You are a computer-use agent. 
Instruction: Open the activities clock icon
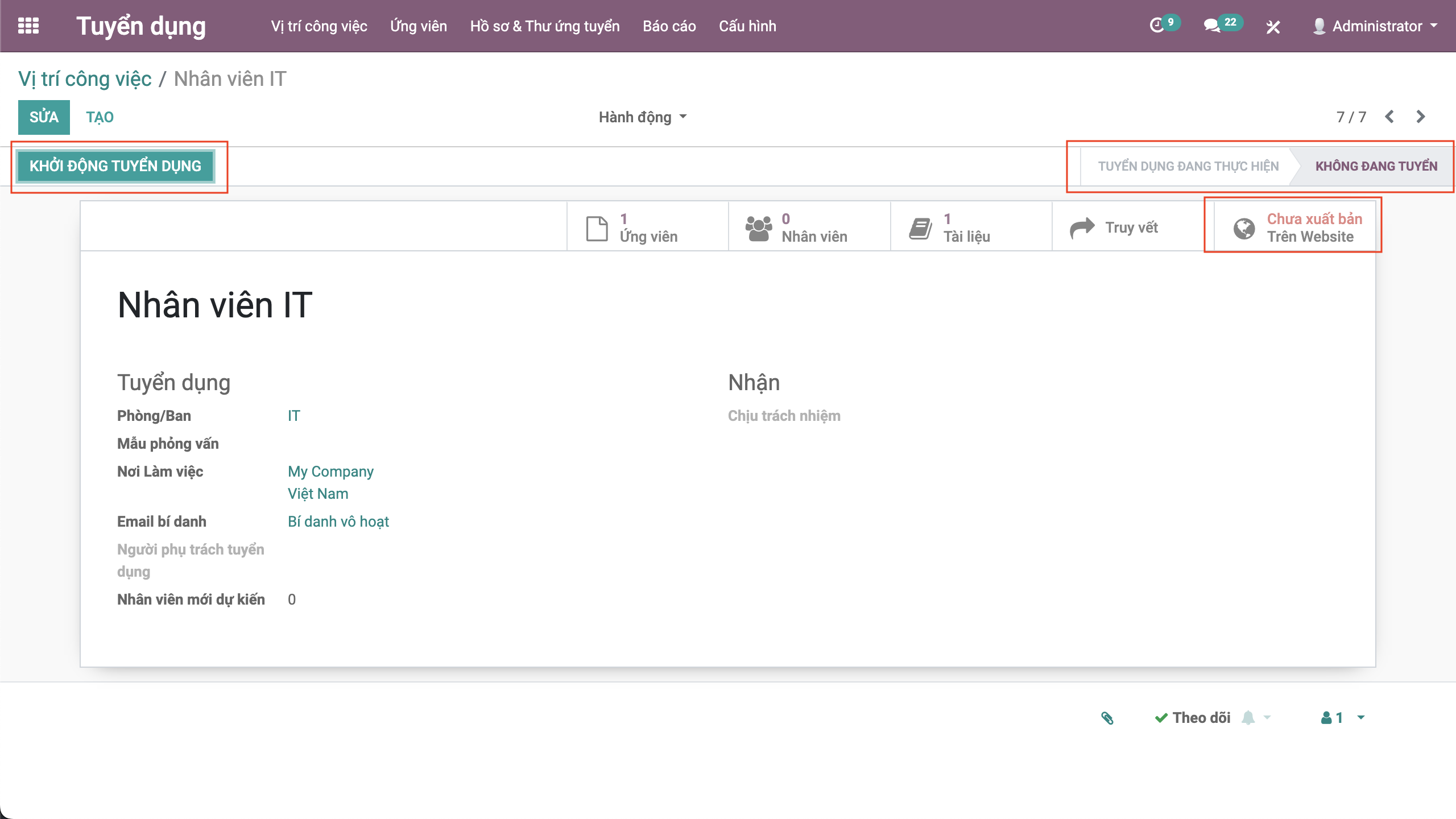(1157, 26)
